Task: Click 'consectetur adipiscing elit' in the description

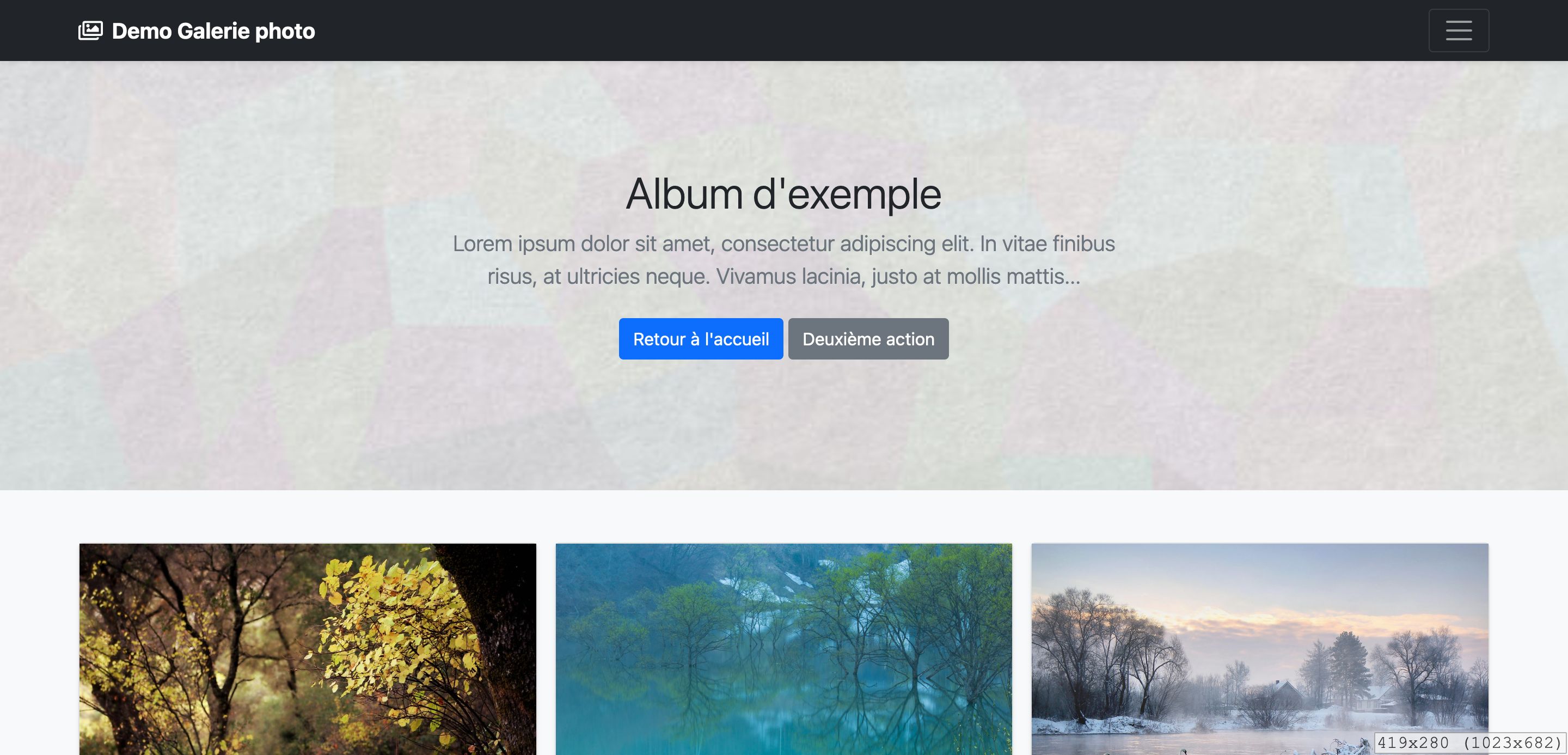Action: click(847, 243)
